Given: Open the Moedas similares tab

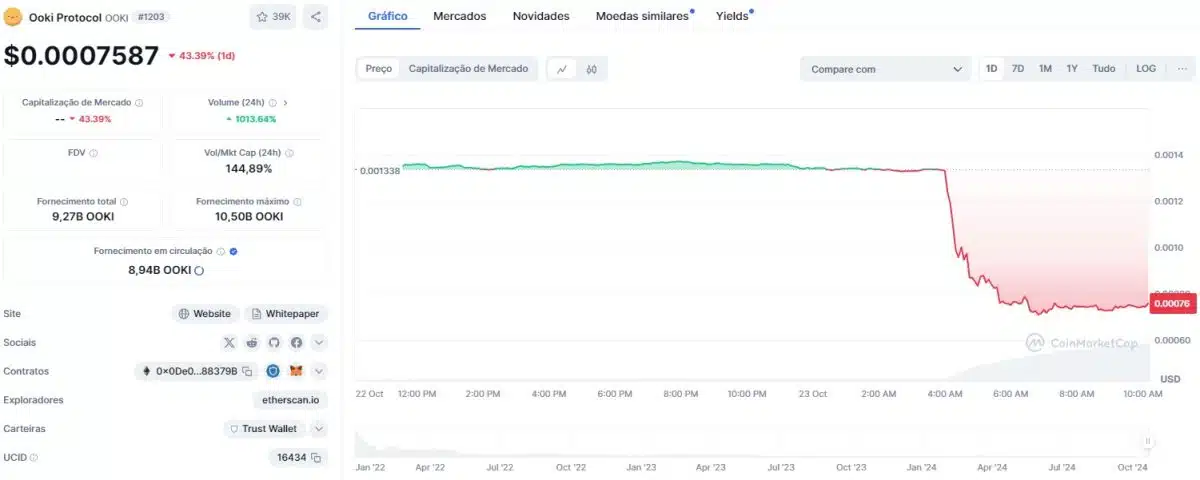Looking at the screenshot, I should (643, 16).
